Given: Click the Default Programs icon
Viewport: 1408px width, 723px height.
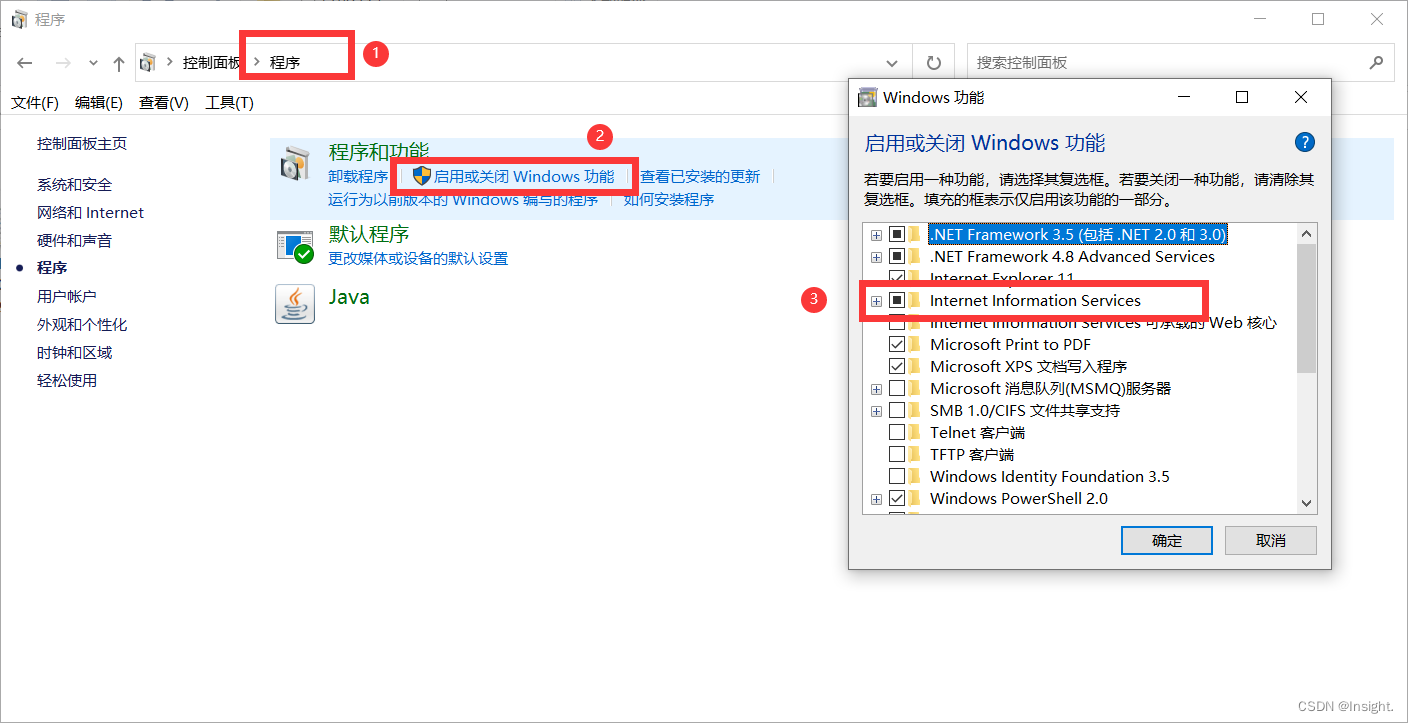Looking at the screenshot, I should click(295, 246).
